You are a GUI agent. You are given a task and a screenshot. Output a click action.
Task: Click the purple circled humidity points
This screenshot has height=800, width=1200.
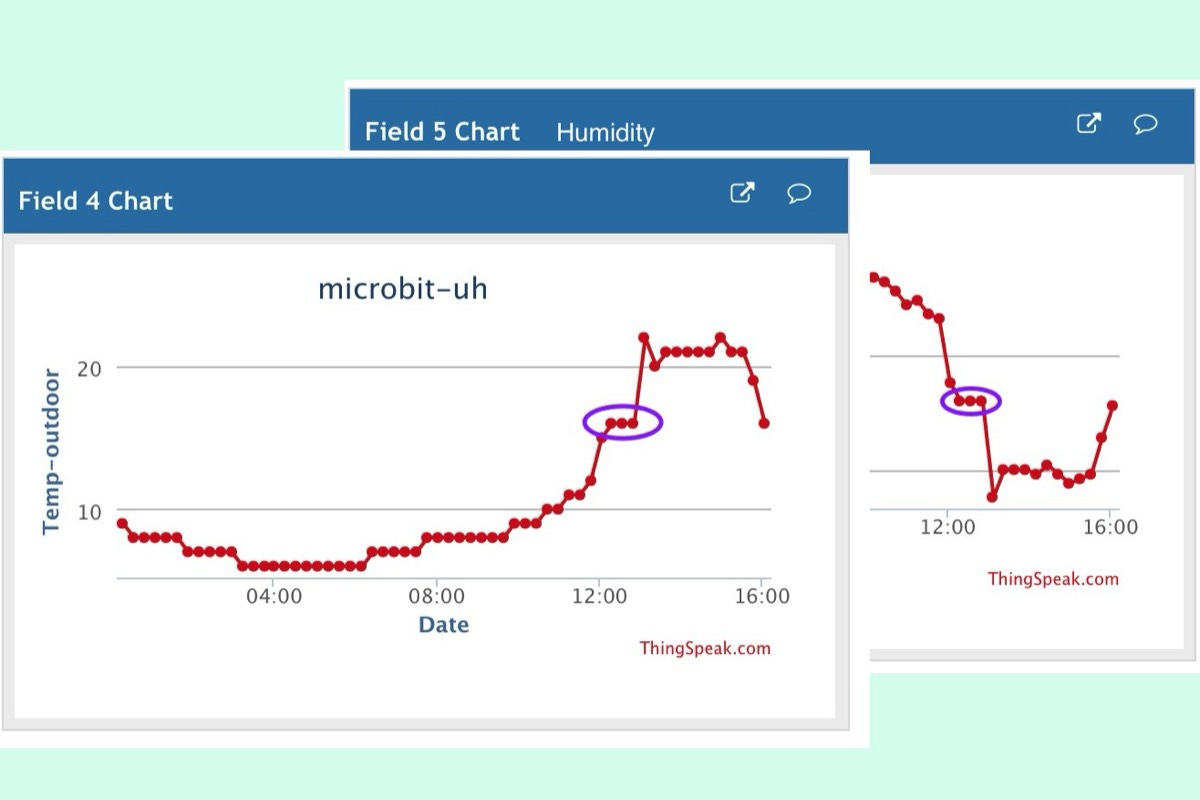coord(970,401)
